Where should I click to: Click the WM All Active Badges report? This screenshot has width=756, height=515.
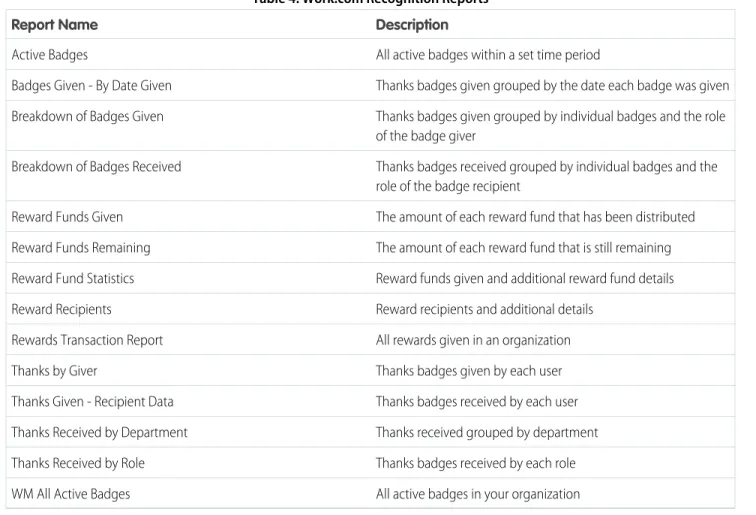click(71, 494)
